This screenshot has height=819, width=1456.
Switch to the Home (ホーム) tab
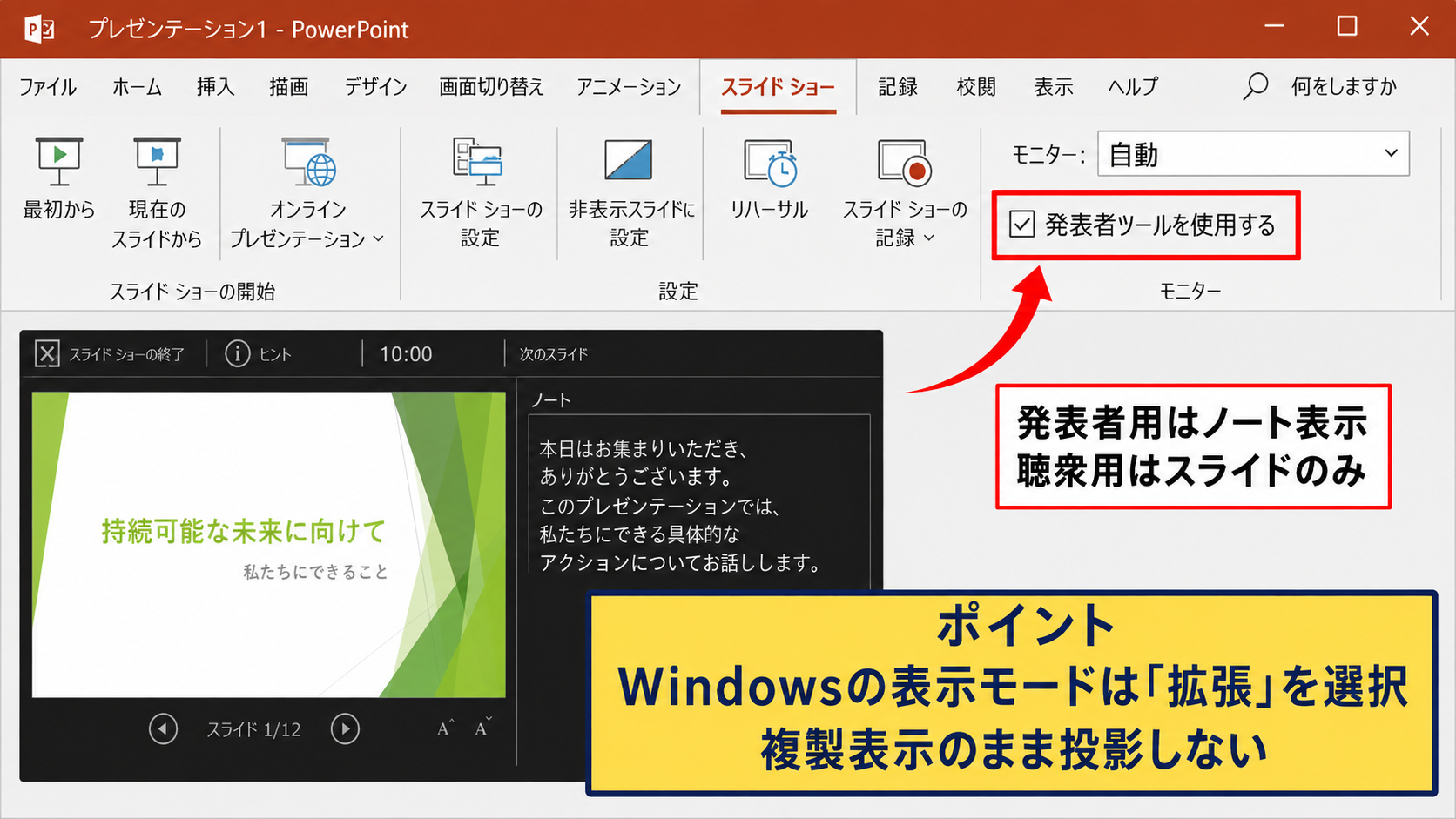tap(137, 87)
